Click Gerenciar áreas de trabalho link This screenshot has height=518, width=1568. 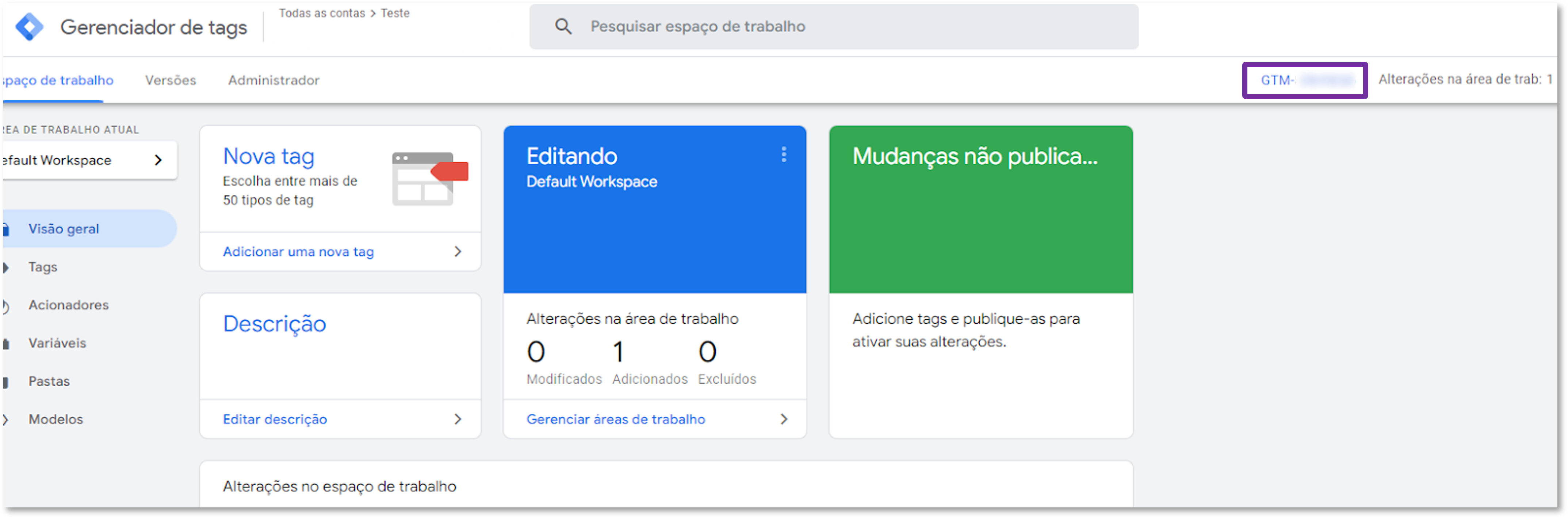615,419
